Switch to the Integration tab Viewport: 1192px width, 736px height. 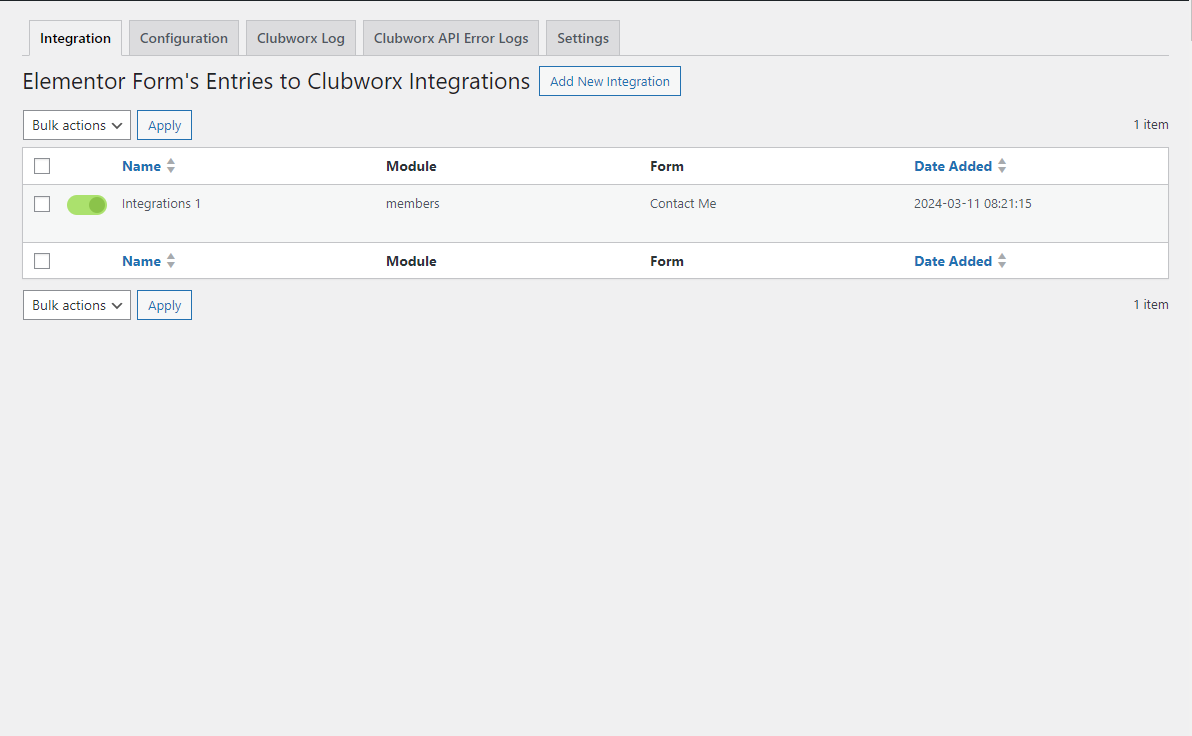pos(75,38)
